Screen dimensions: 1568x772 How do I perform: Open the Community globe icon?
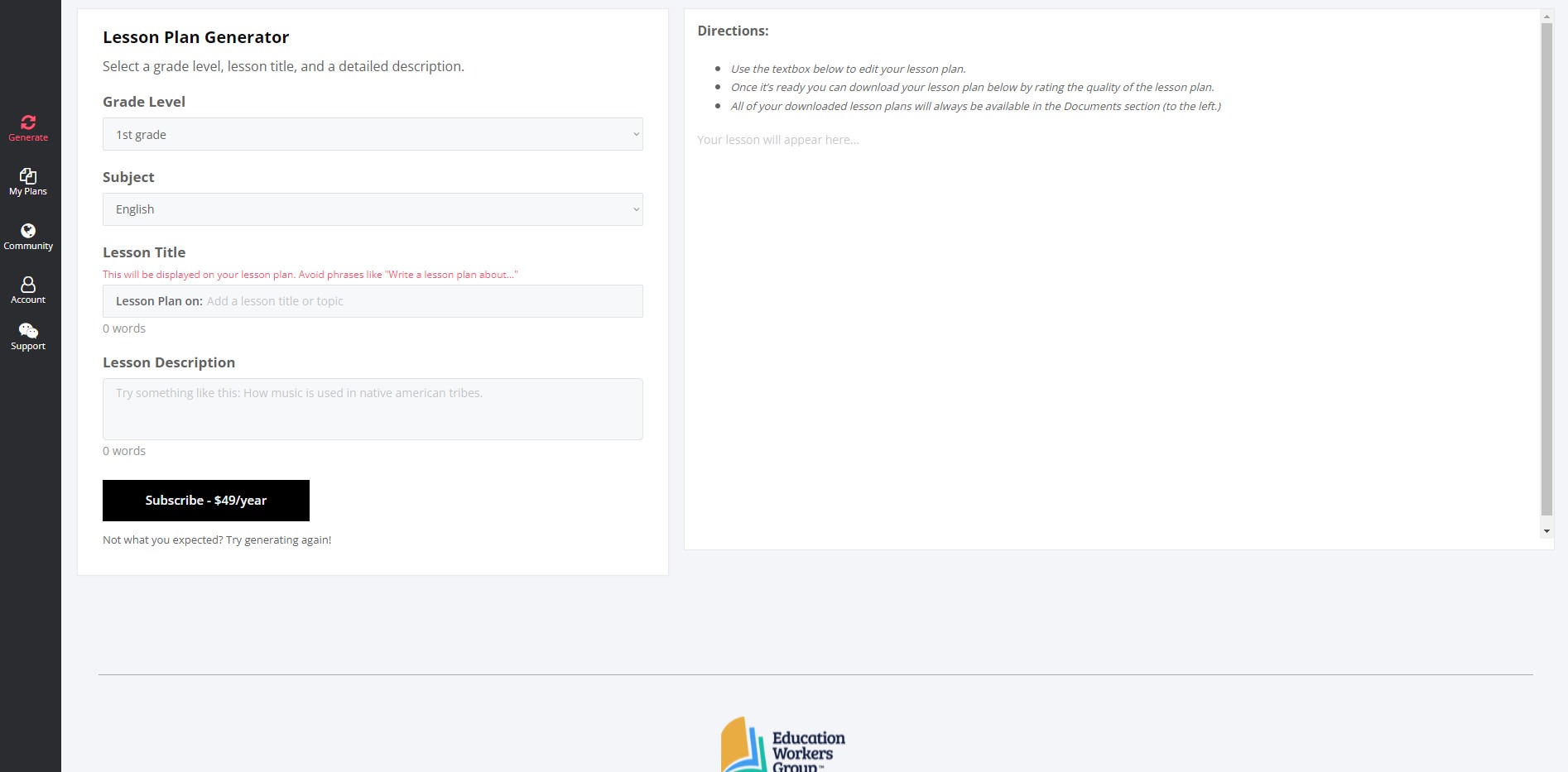[x=28, y=231]
